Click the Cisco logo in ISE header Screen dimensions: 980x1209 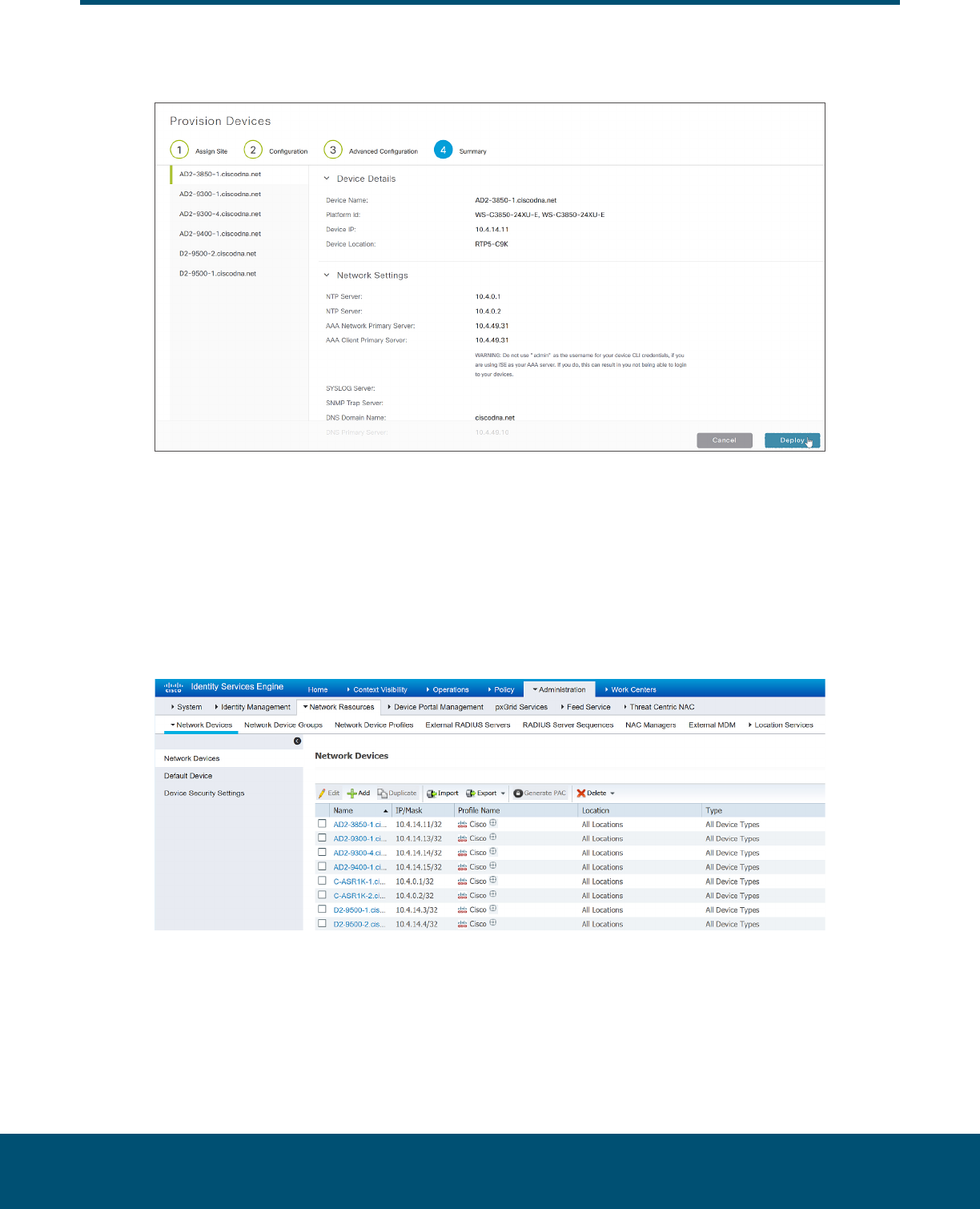[174, 687]
